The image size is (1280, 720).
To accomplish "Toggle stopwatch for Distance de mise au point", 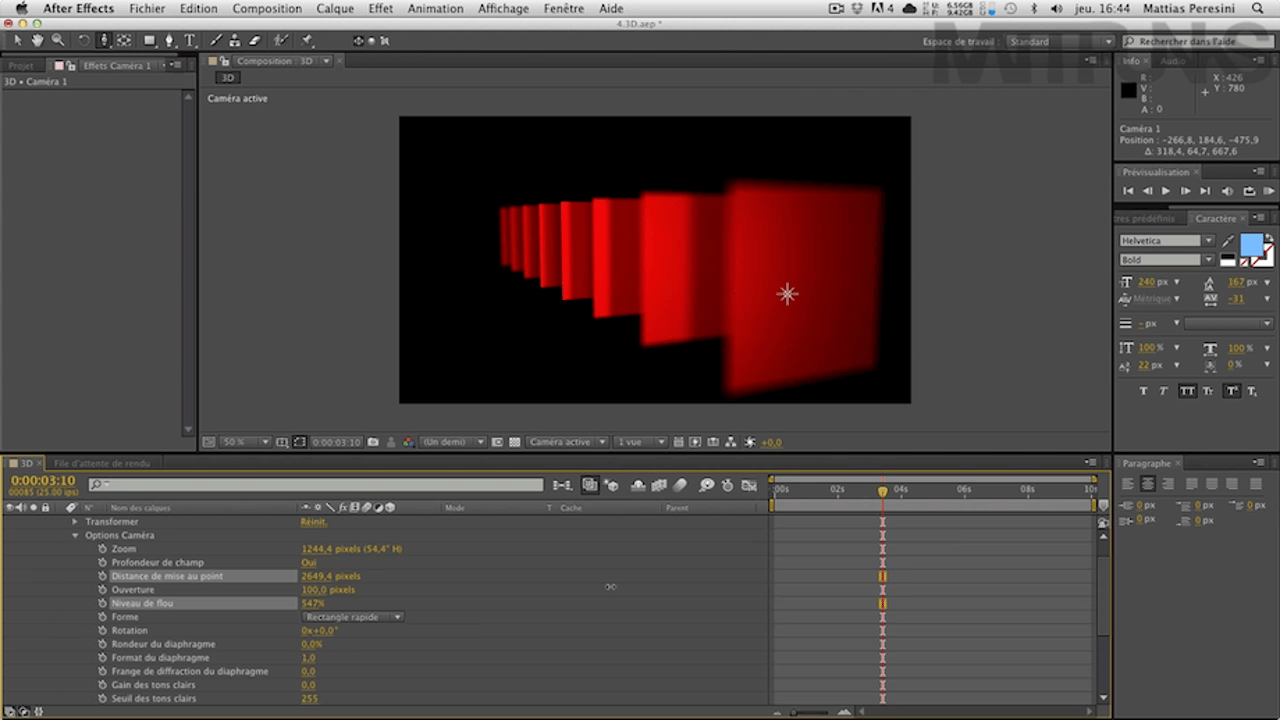I will (102, 576).
